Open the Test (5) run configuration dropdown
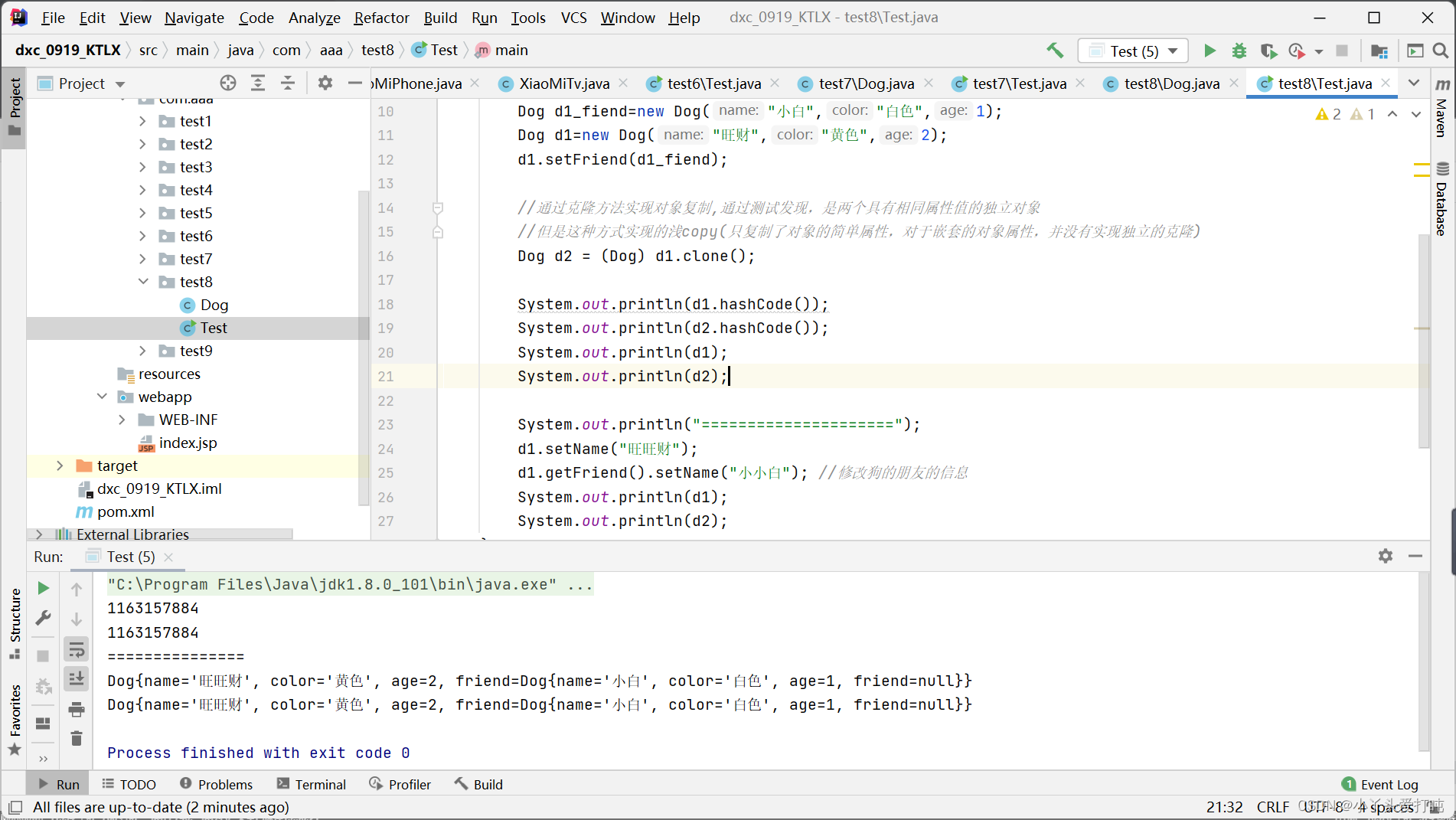Image resolution: width=1456 pixels, height=820 pixels. click(1133, 51)
